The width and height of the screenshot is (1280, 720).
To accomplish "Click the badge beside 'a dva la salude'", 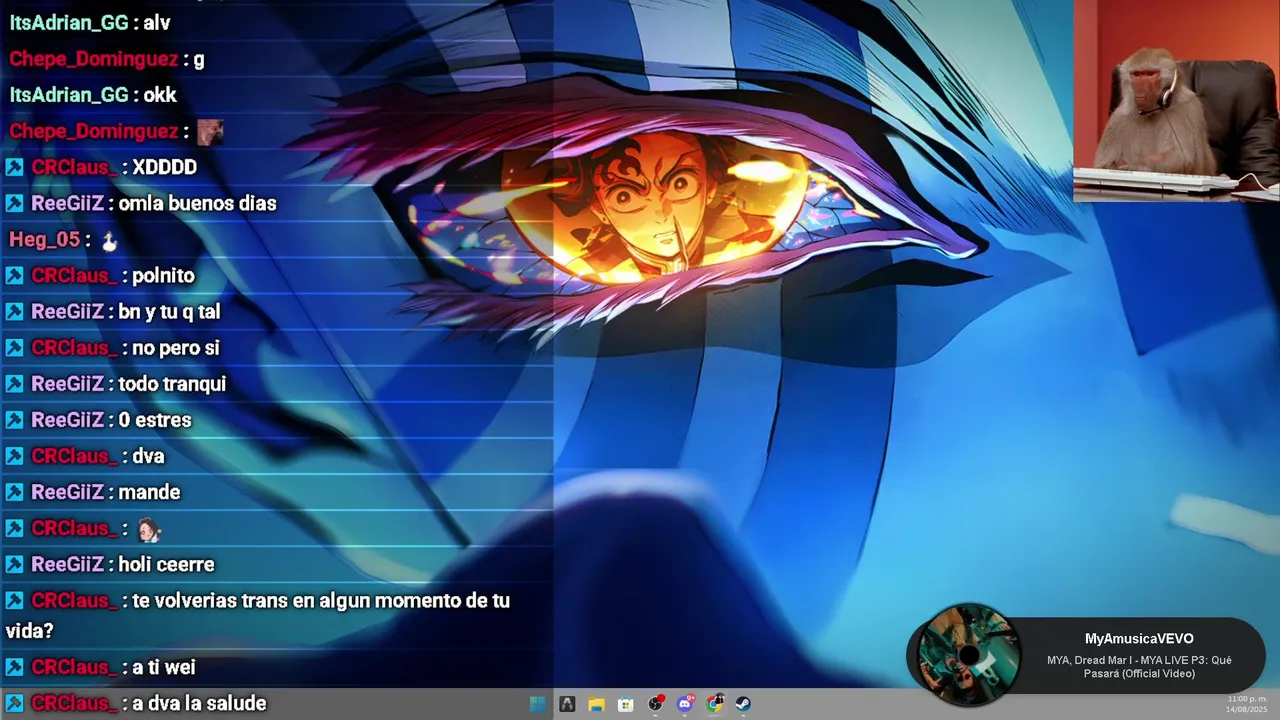I will 14,703.
